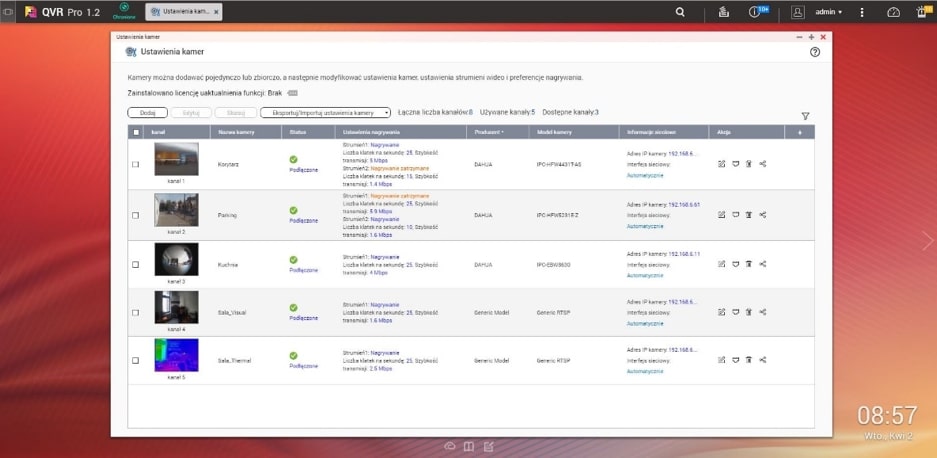Open IP address link 192.168.6.11
The image size is (937, 458).
[x=684, y=254]
